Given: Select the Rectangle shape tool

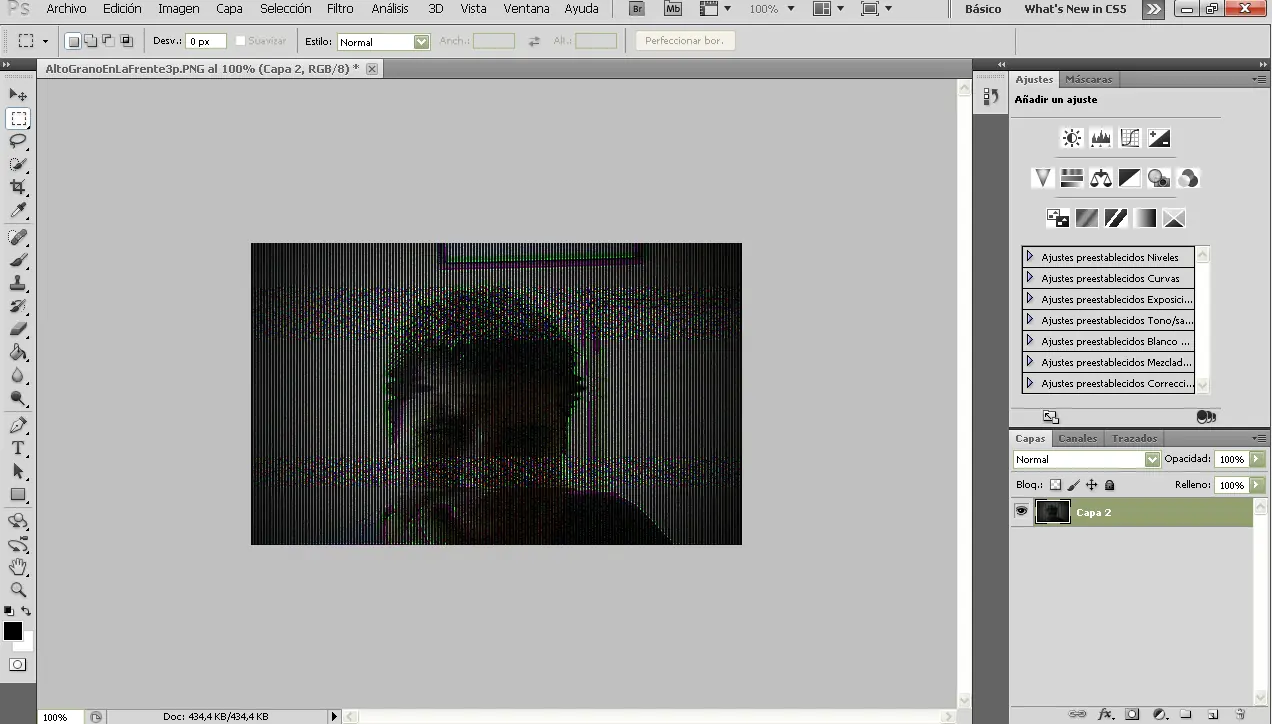Looking at the screenshot, I should (18, 494).
